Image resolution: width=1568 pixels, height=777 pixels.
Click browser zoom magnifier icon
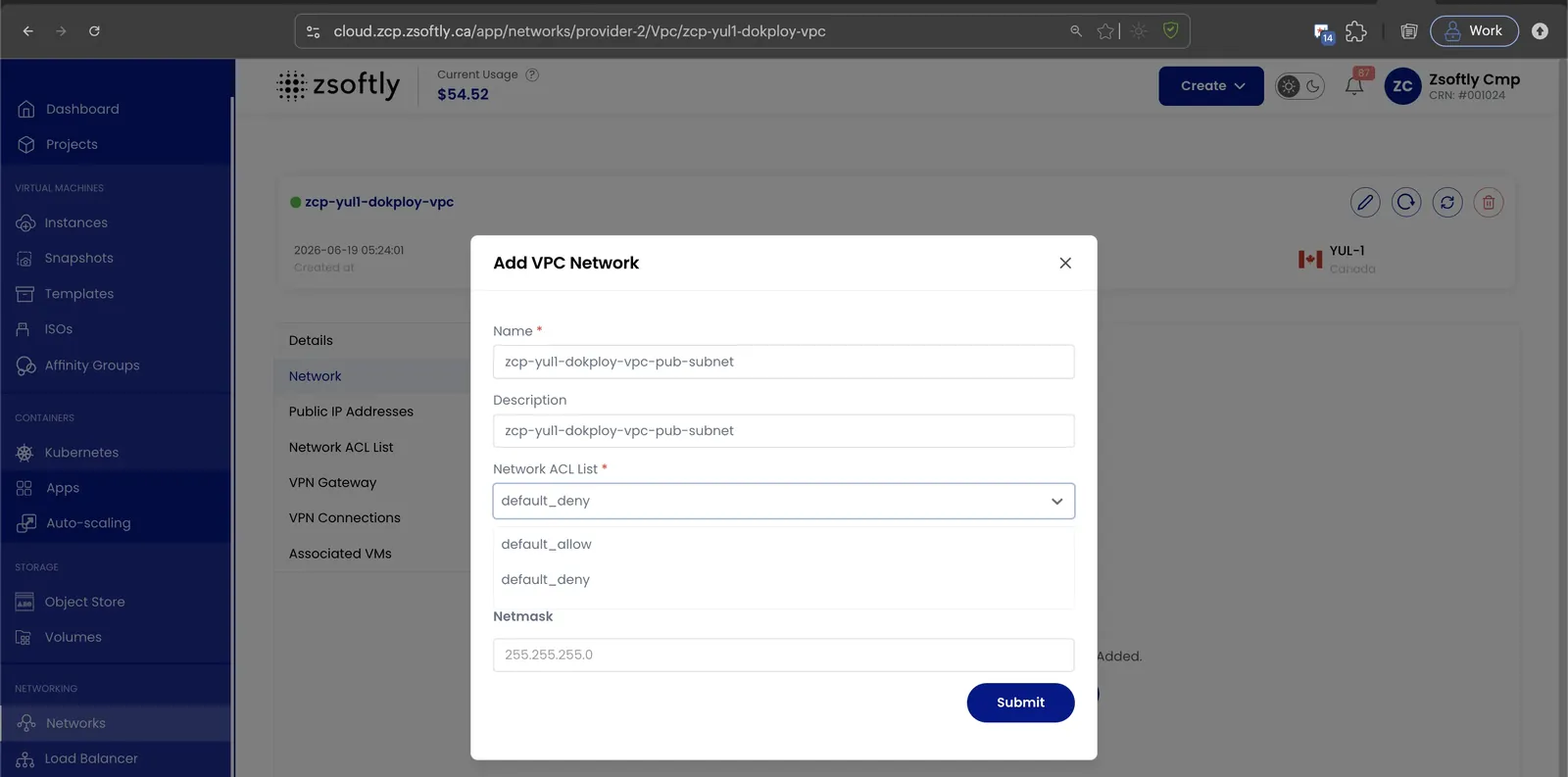1076,31
